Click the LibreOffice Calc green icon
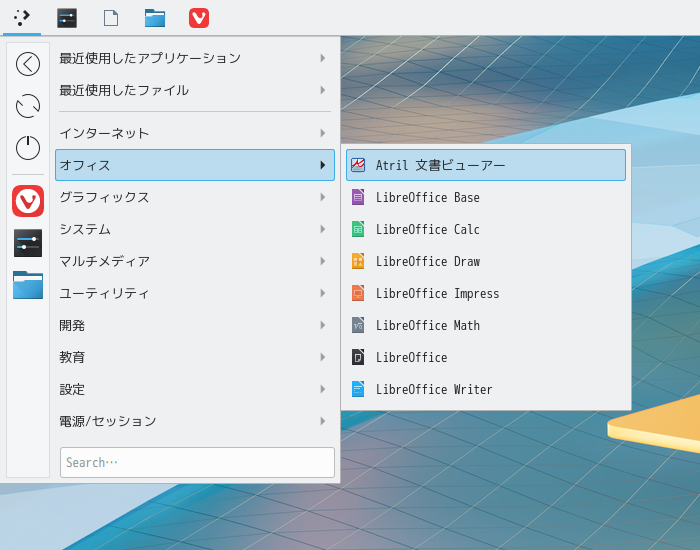The width and height of the screenshot is (700, 550). pyautogui.click(x=358, y=229)
